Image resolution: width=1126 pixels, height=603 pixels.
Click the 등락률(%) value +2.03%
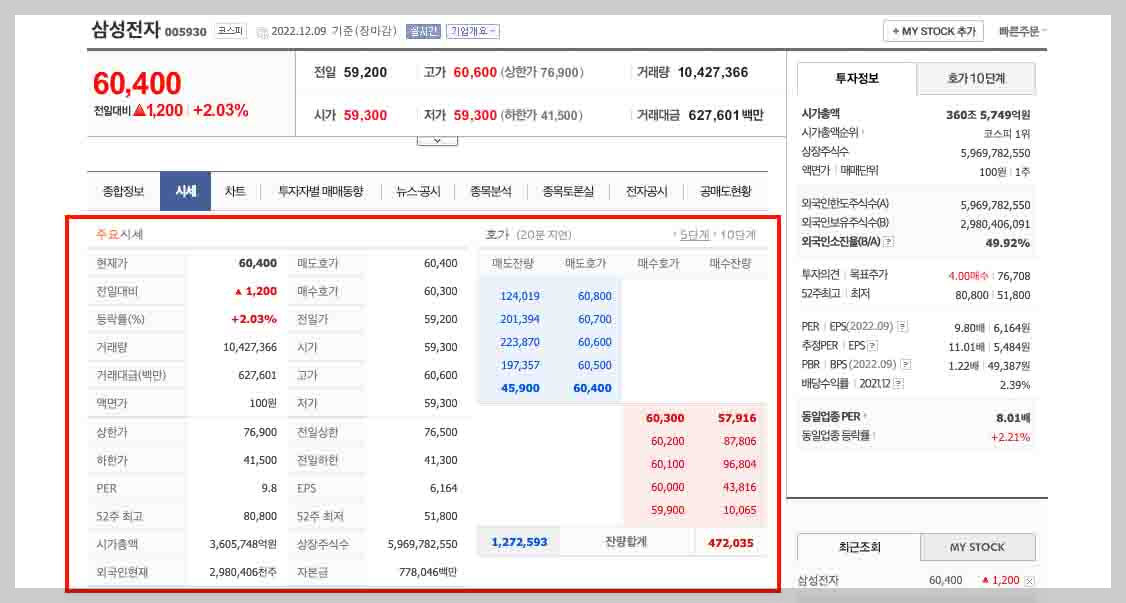click(253, 319)
